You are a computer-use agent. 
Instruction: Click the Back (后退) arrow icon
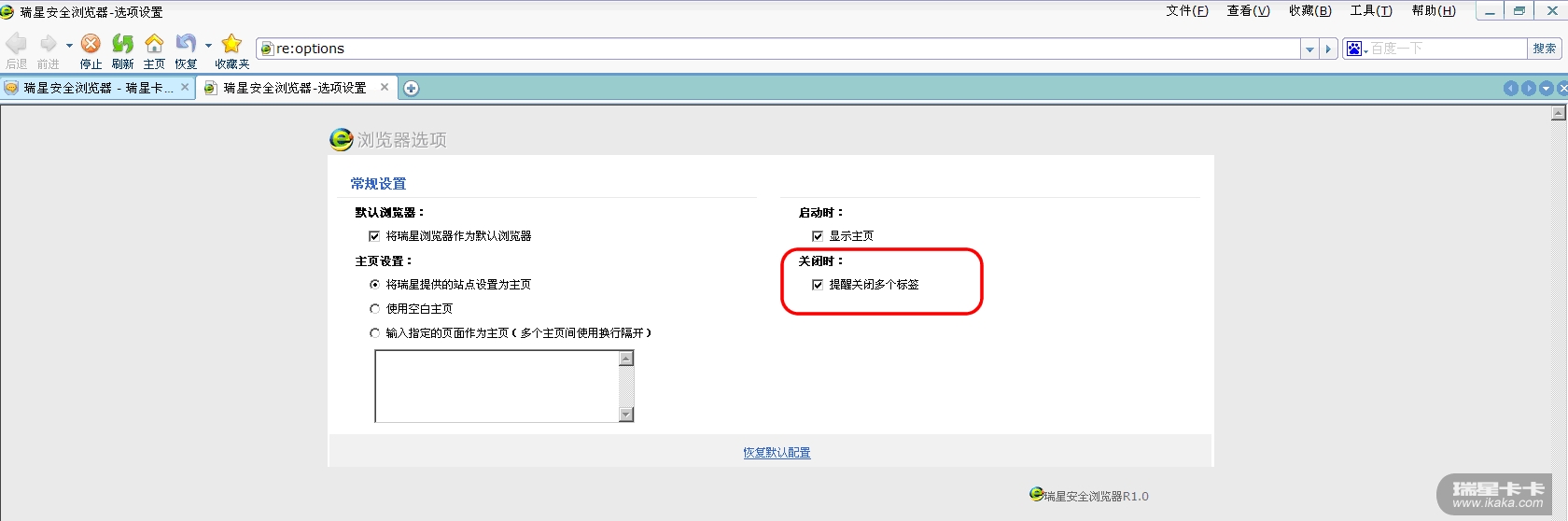17,44
